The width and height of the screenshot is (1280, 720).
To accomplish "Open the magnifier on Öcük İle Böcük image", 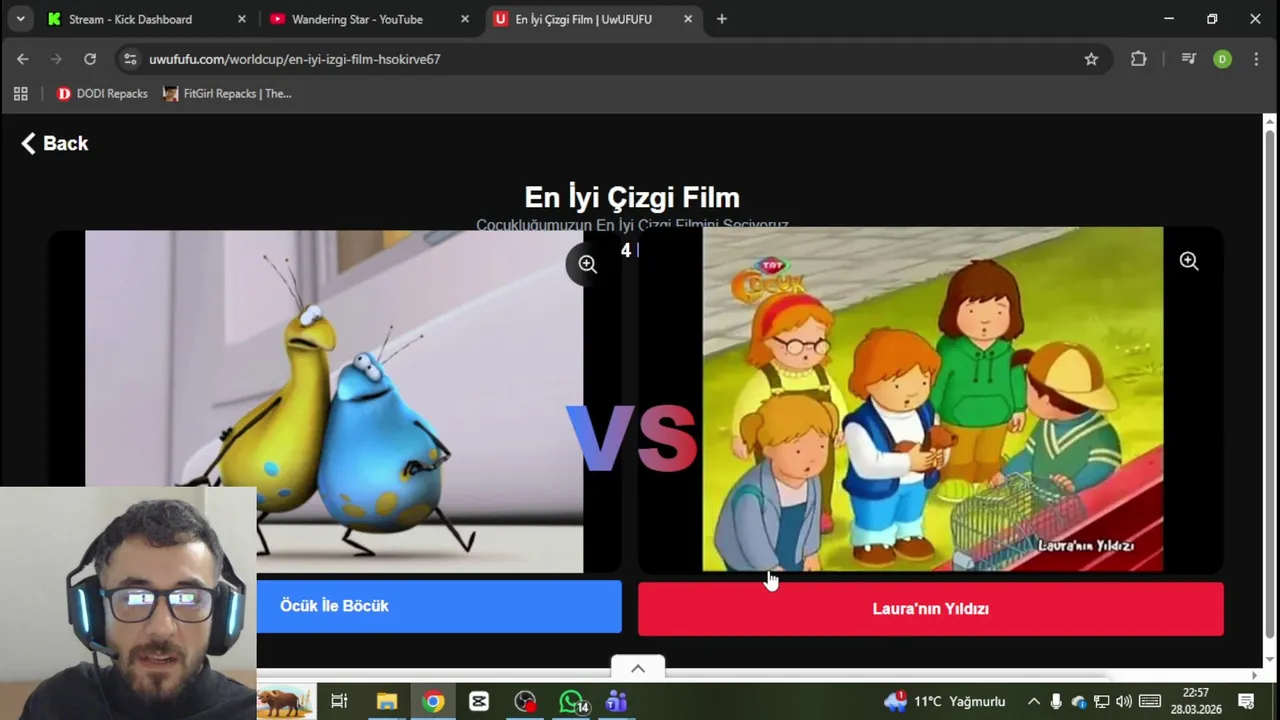I will [x=588, y=264].
